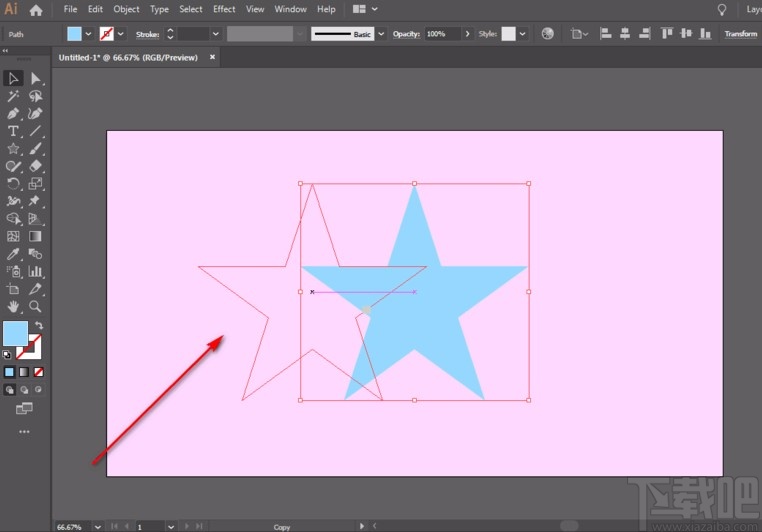Select the Line Segment tool
This screenshot has width=762, height=532.
(35, 131)
